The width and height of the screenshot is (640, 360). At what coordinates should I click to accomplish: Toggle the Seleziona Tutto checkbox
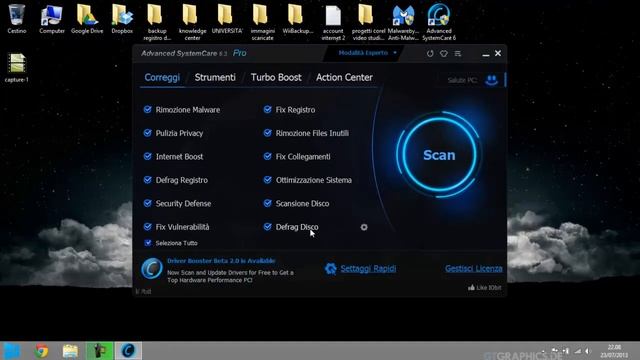pos(148,243)
